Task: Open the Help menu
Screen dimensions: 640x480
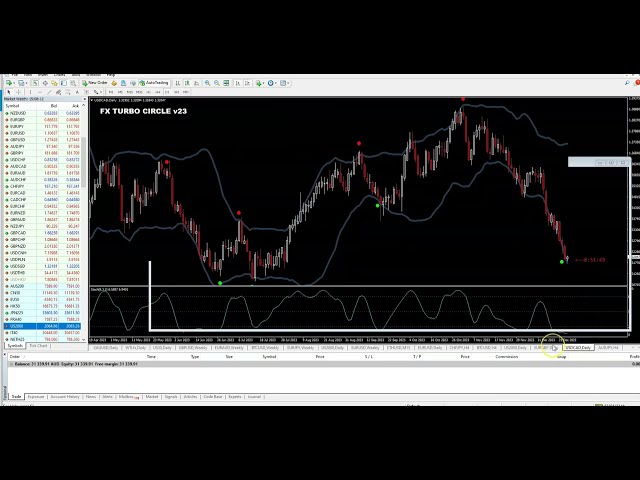Action: point(111,75)
